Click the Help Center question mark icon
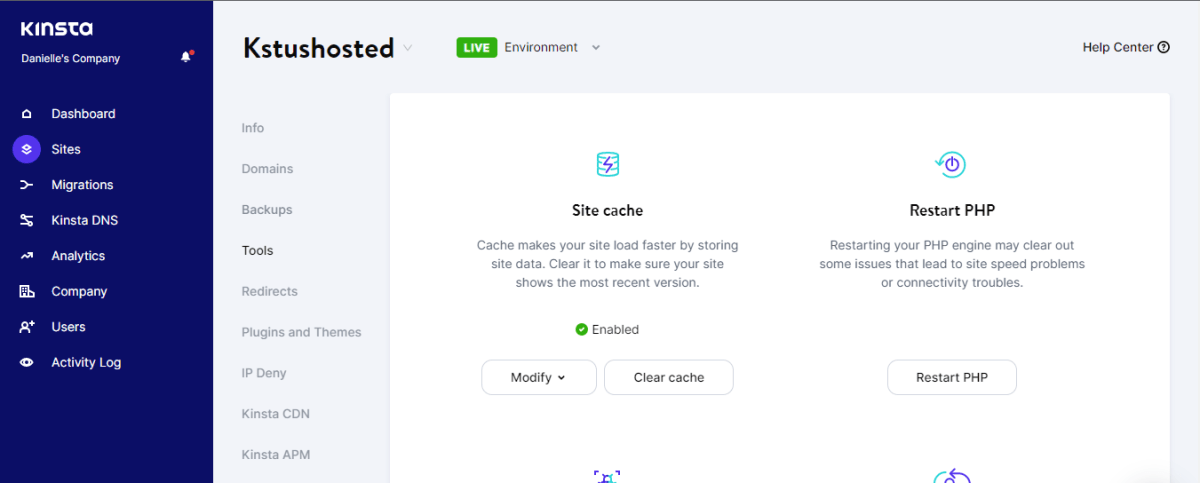Image resolution: width=1200 pixels, height=483 pixels. (x=1164, y=47)
